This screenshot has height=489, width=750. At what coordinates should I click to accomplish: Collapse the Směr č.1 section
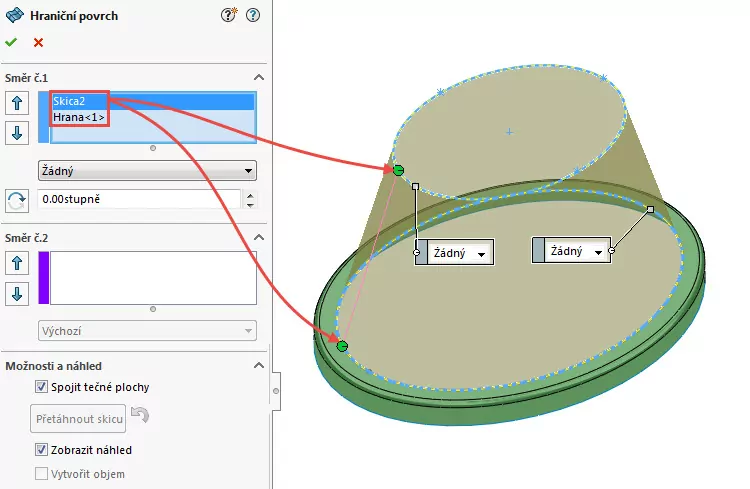[x=259, y=78]
